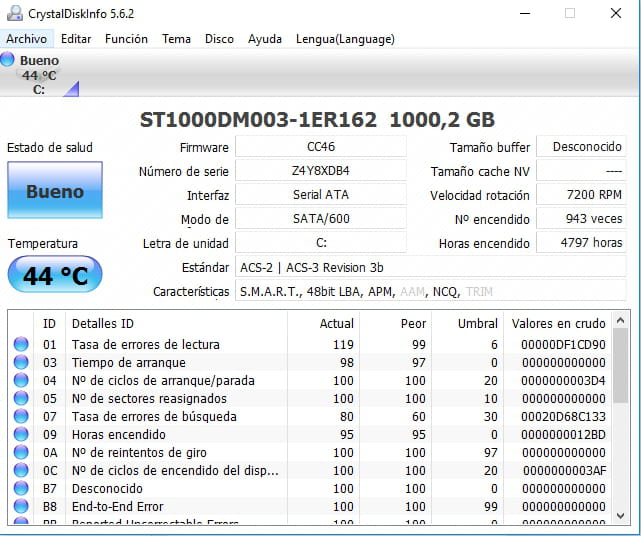This screenshot has width=641, height=536.
Task: Click the status orb for ID 01 row
Action: 21,344
